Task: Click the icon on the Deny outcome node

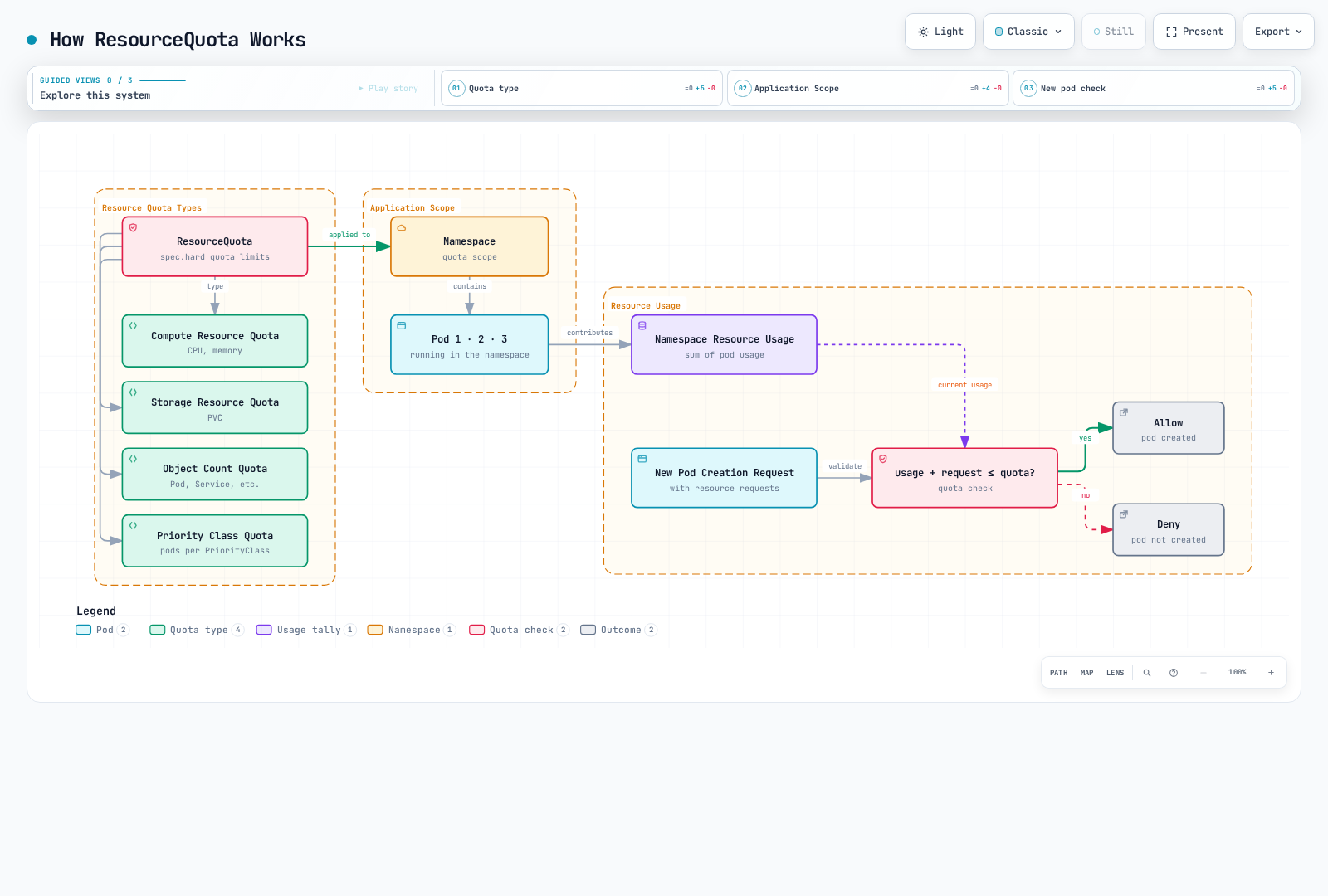Action: [x=1124, y=514]
